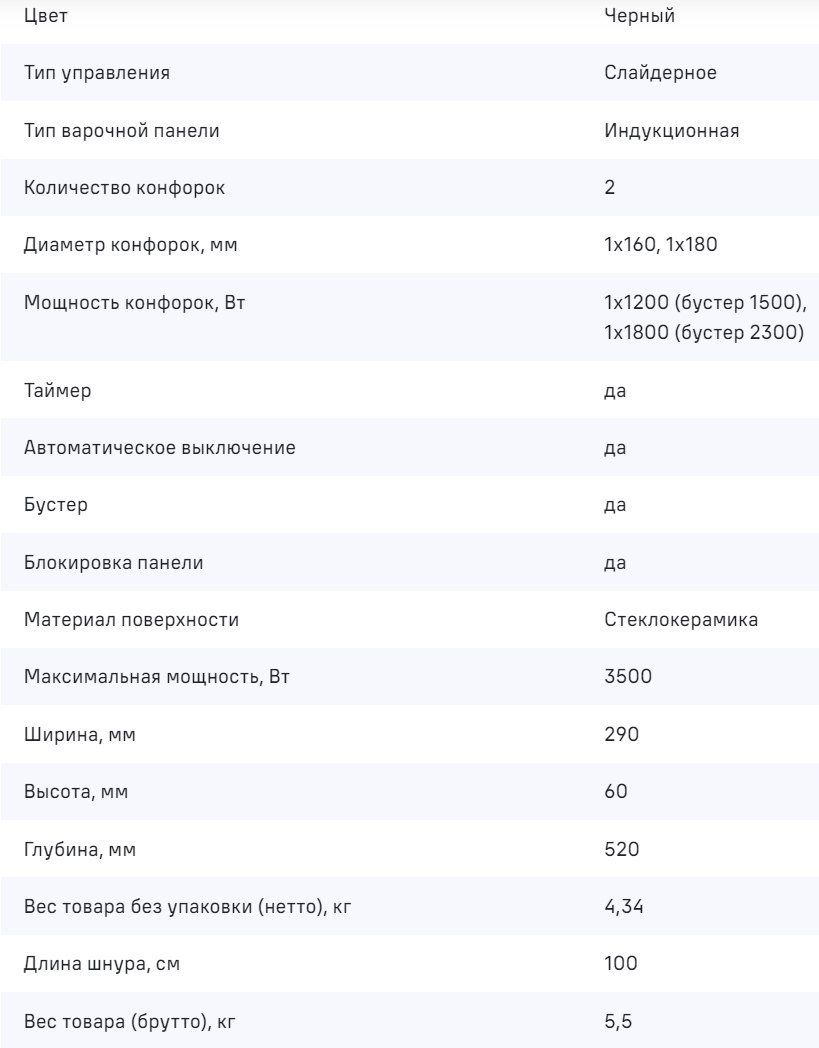The width and height of the screenshot is (819, 1048).
Task: Click the "Автоматическое выключение" label
Action: (x=159, y=448)
